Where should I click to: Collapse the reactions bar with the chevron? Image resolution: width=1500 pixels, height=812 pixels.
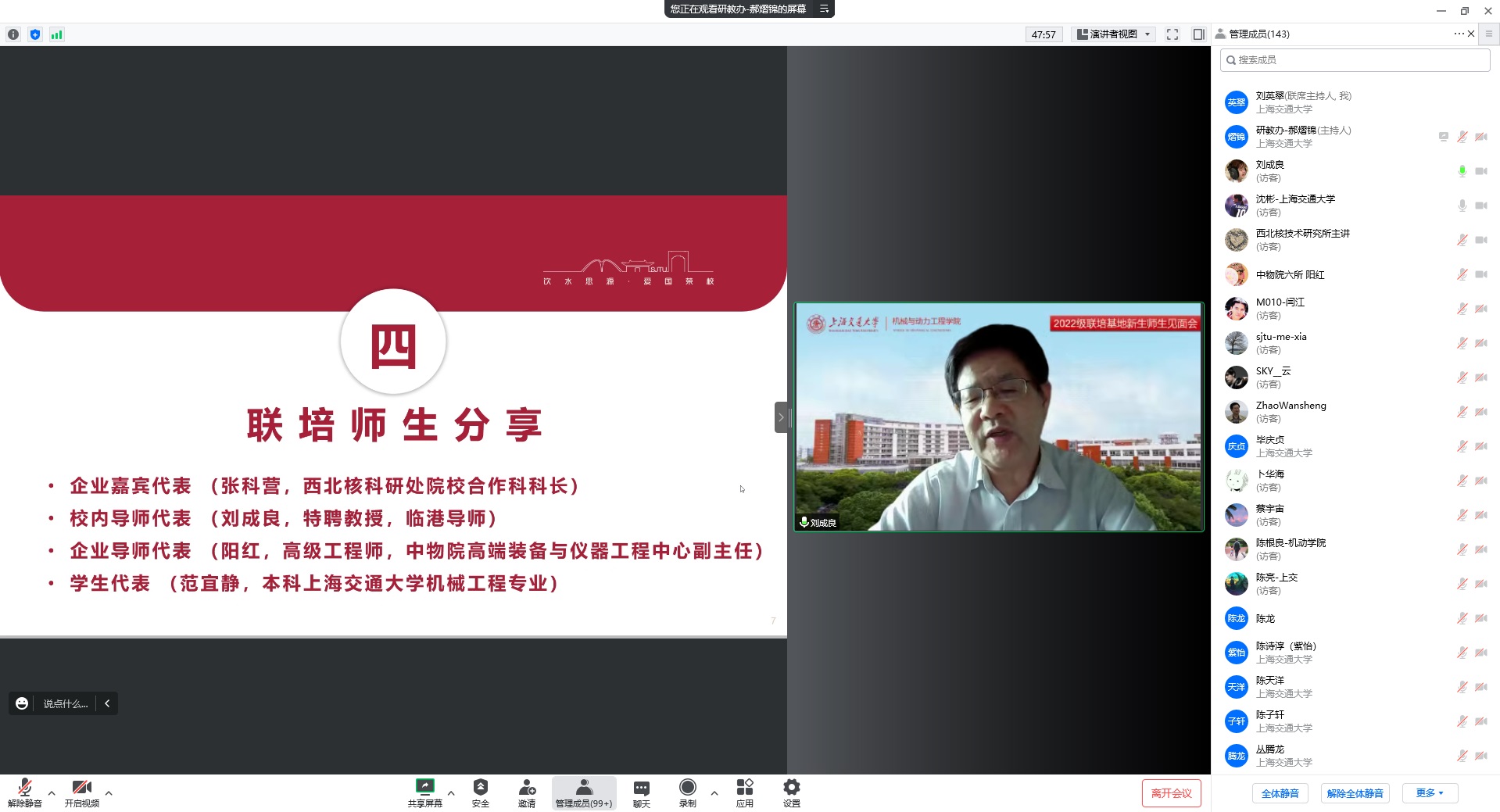(x=107, y=703)
